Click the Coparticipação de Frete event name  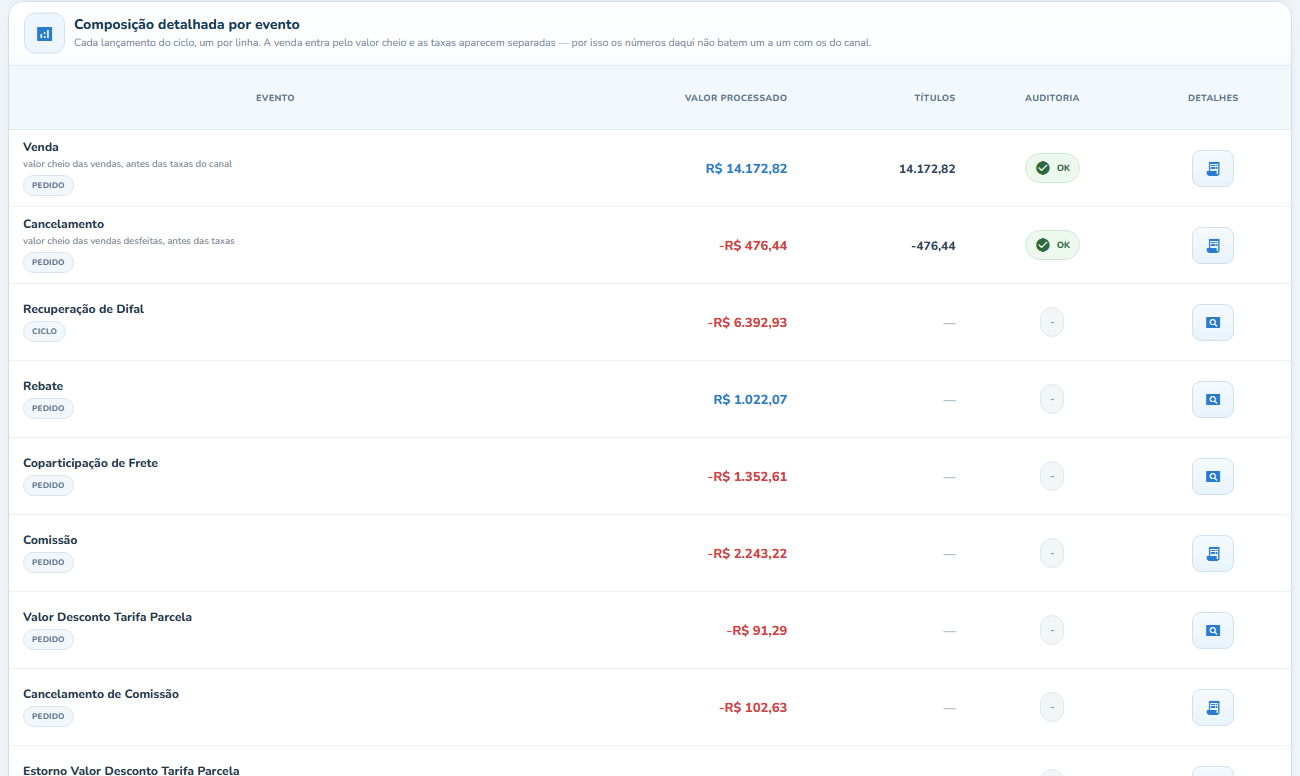pyautogui.click(x=90, y=463)
